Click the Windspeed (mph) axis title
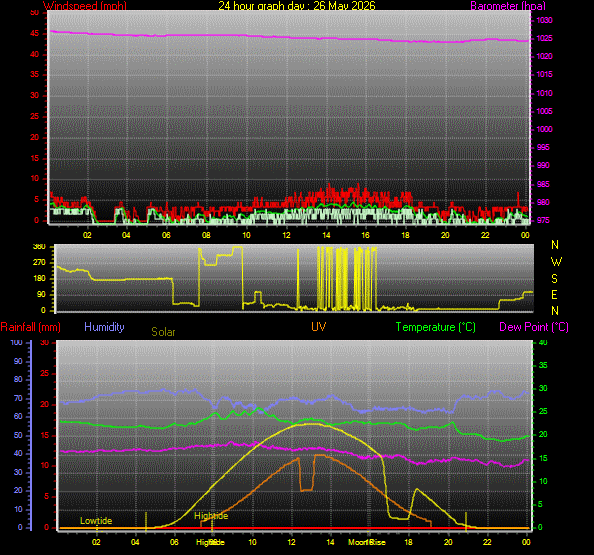Screen dimensions: 594x555 [x=85, y=6]
